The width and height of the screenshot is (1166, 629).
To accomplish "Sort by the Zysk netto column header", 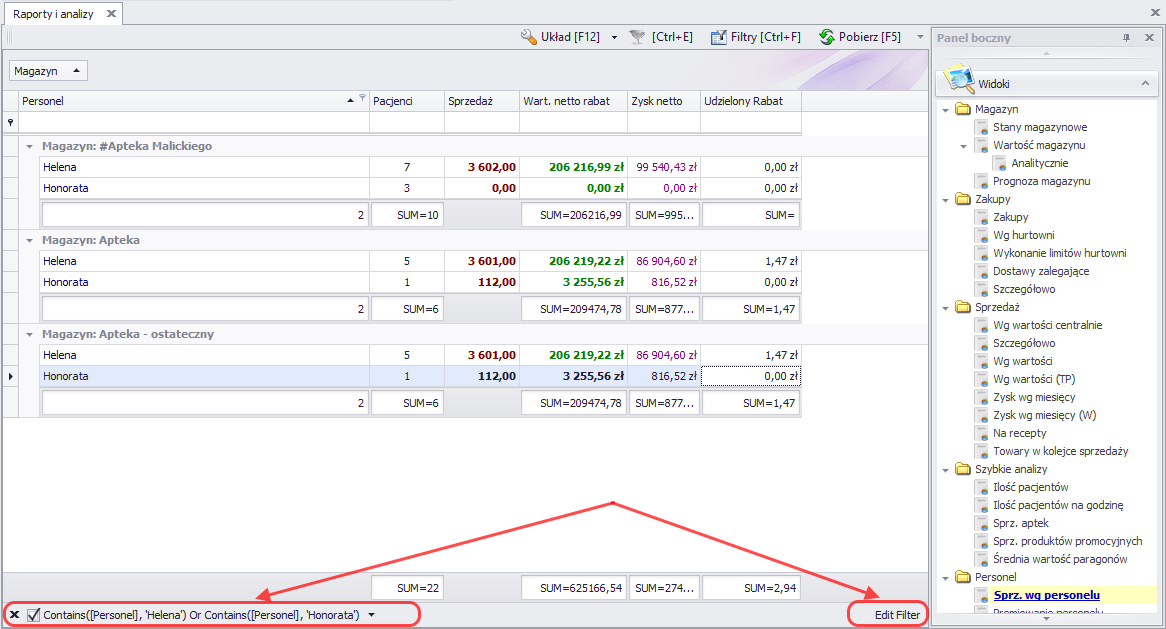I will 663,101.
